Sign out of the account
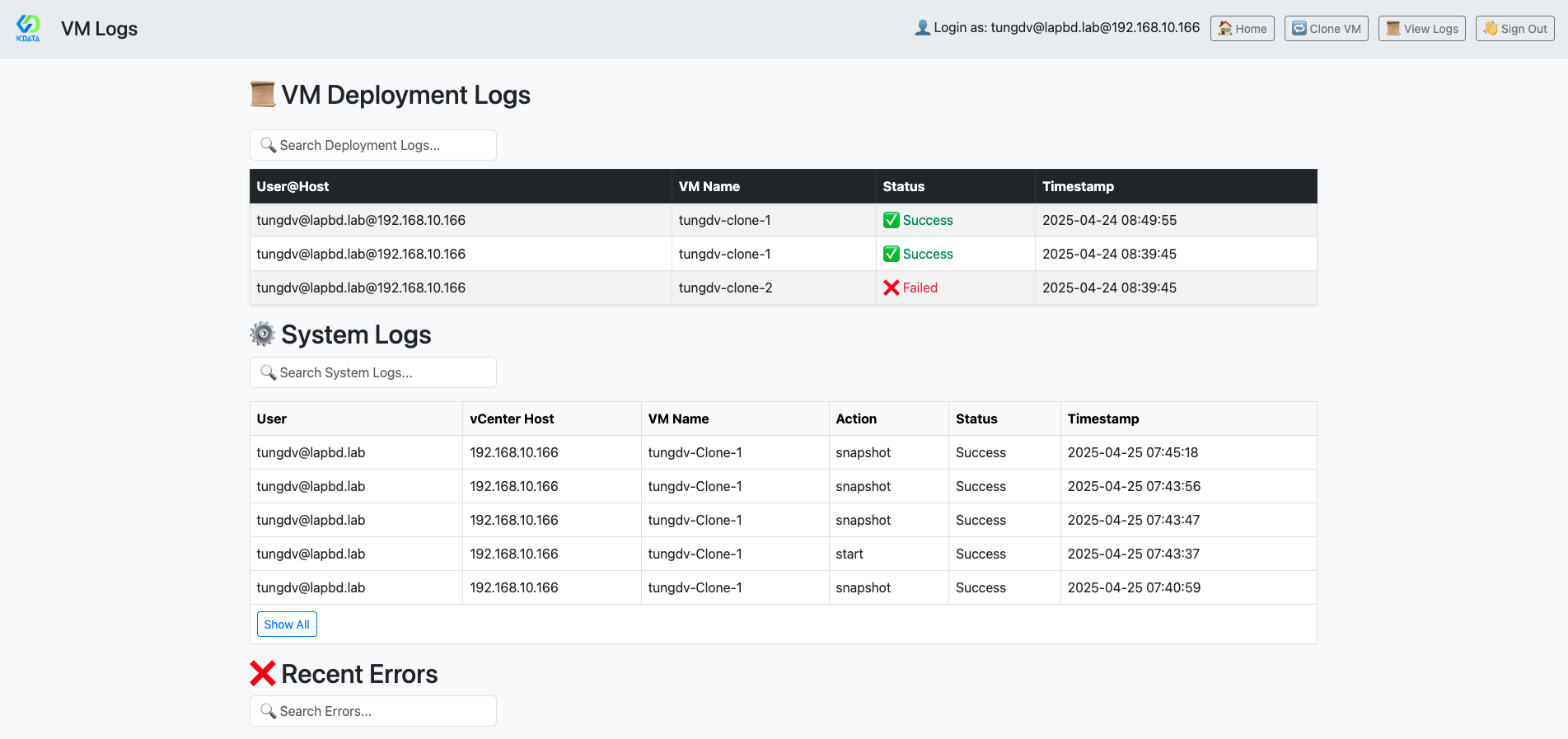Image resolution: width=1568 pixels, height=739 pixels. (1514, 29)
